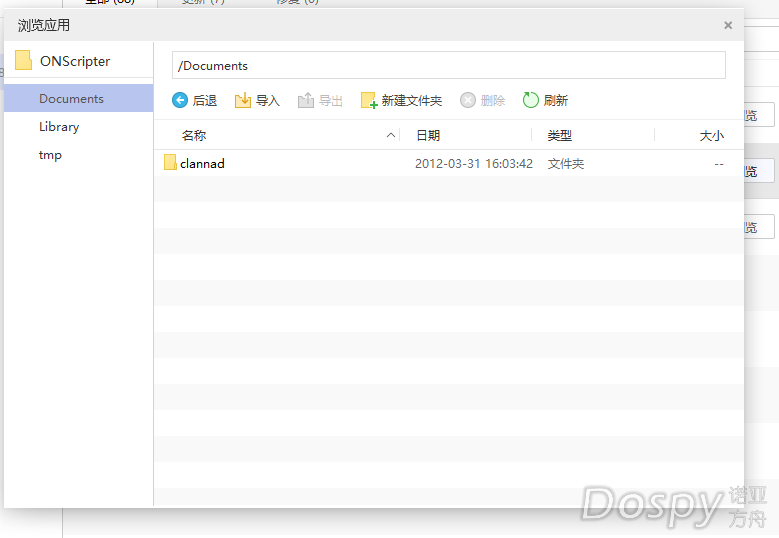Click the 新建文件夹 new folder icon
779x538 pixels.
(369, 100)
